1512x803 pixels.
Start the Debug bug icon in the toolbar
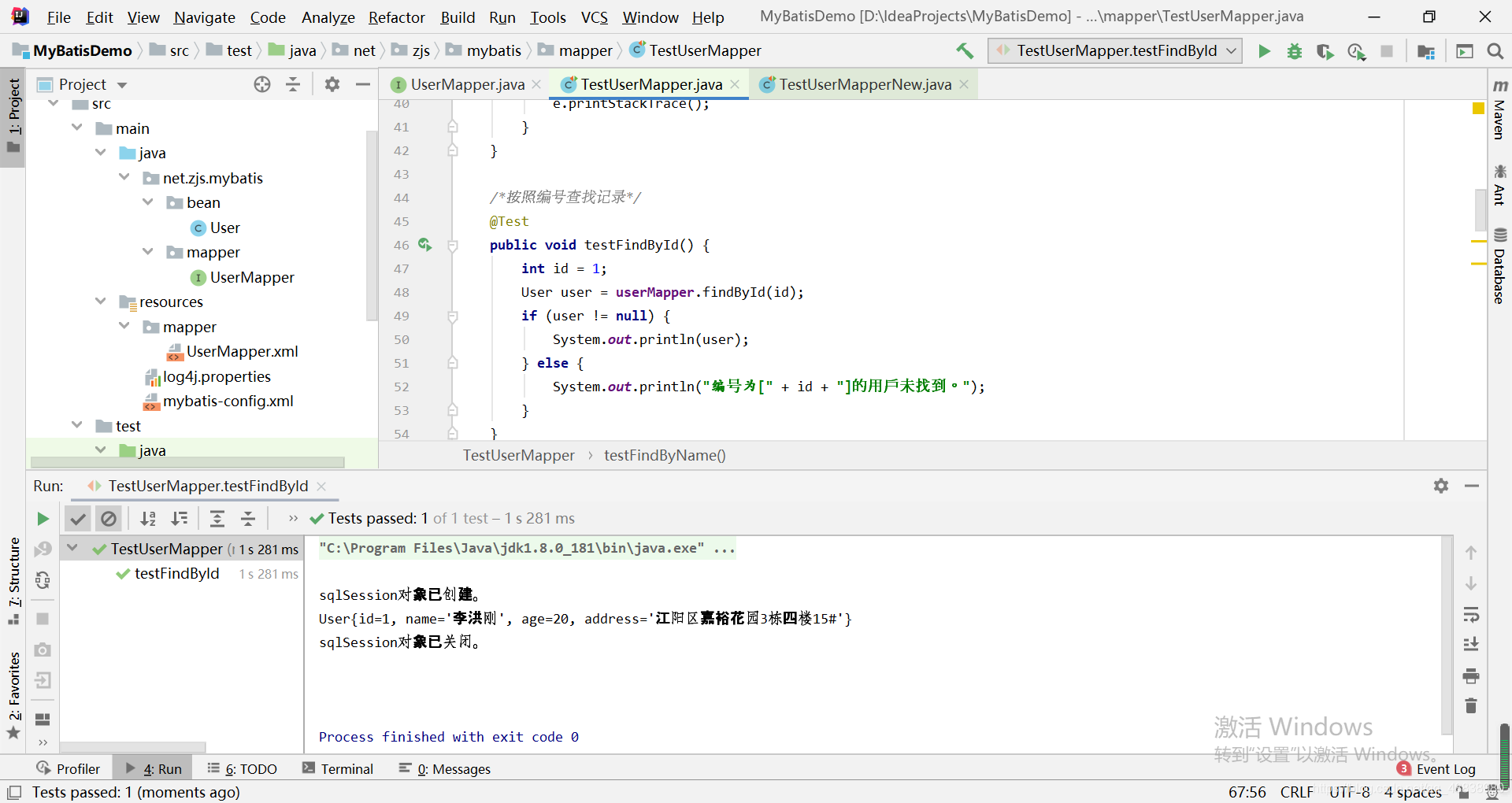1295,51
